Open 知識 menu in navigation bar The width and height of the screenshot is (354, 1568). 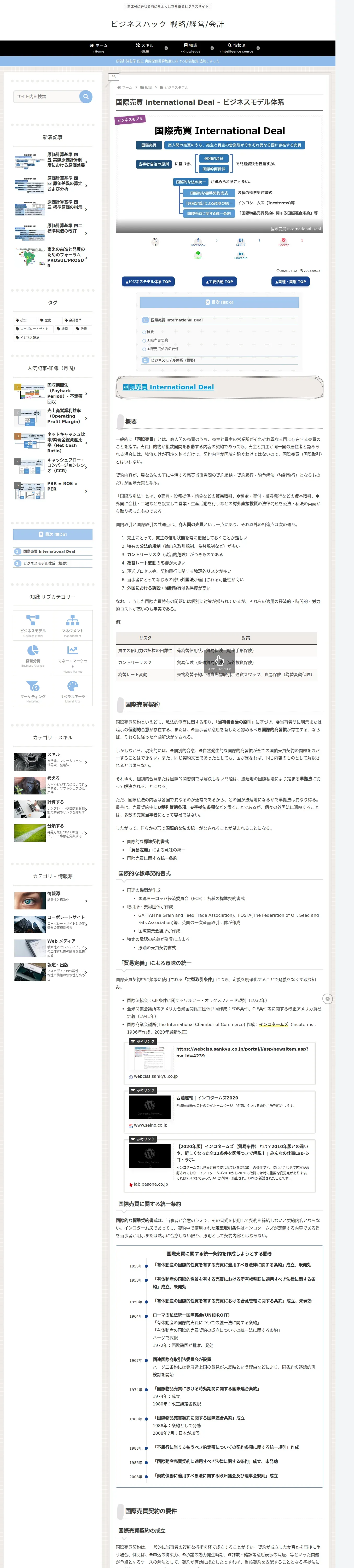[190, 48]
